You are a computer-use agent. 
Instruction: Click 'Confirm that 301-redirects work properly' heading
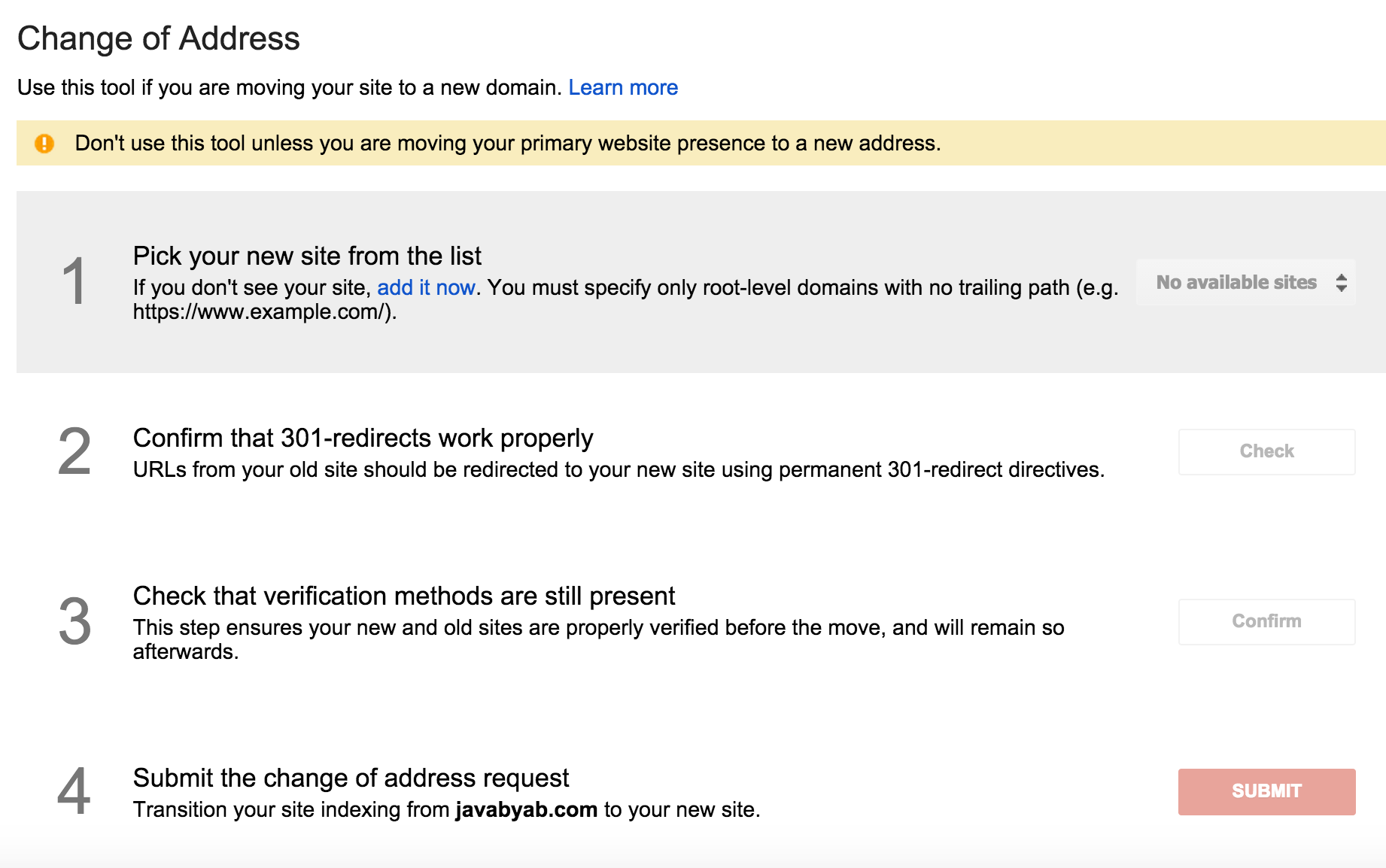363,438
